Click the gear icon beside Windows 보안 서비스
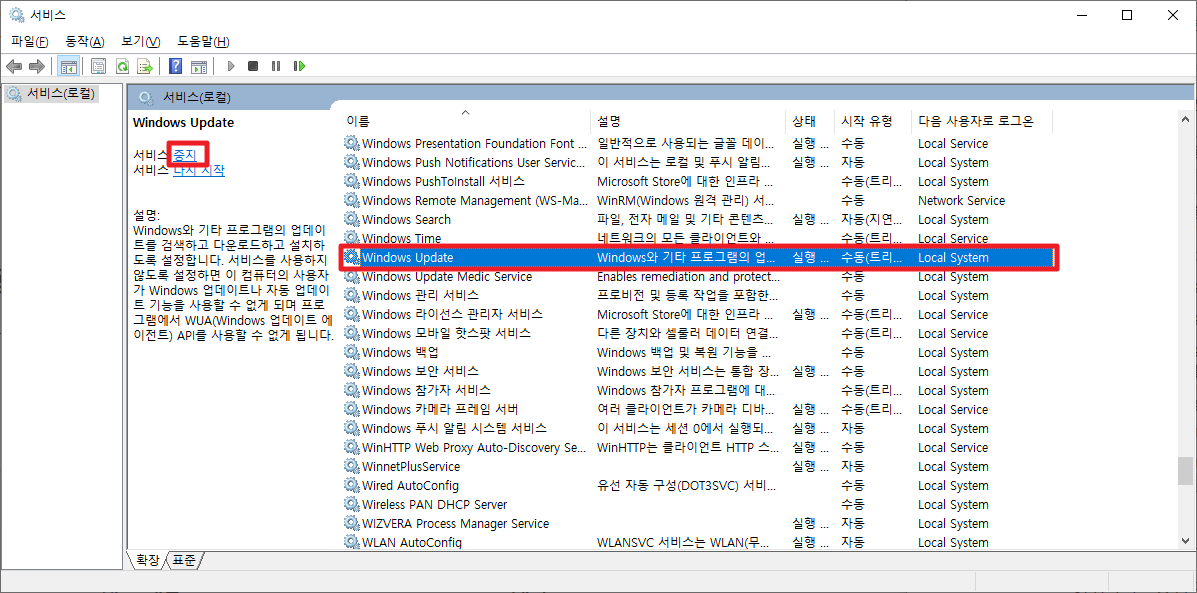 [351, 371]
